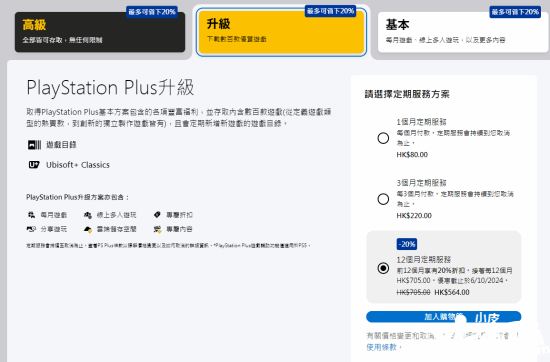Choose the 1-month subscription radio button
Viewport: 550px width, 362px height.
point(383,138)
